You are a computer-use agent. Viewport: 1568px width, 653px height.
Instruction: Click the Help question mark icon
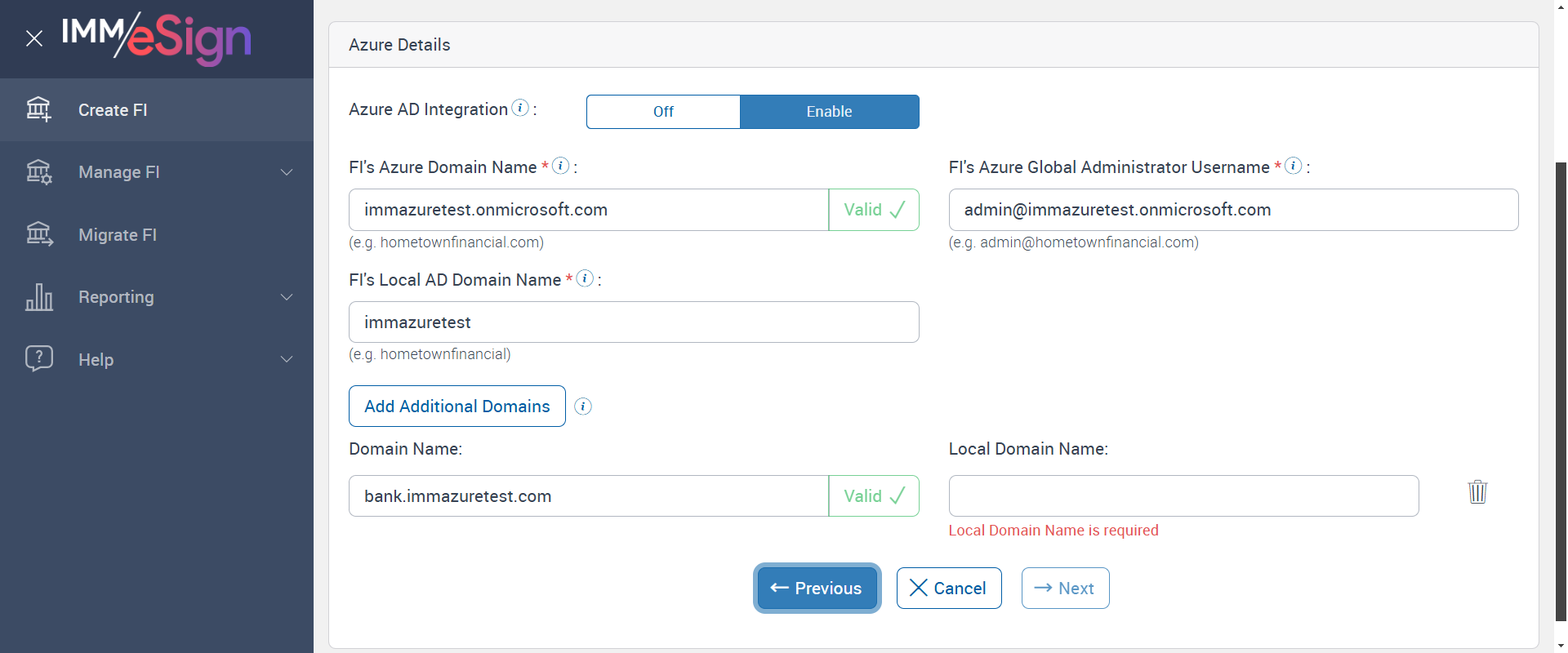(38, 359)
